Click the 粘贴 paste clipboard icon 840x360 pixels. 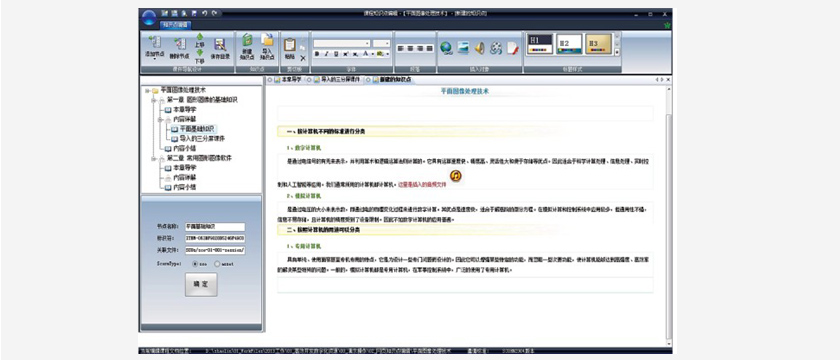(x=290, y=44)
